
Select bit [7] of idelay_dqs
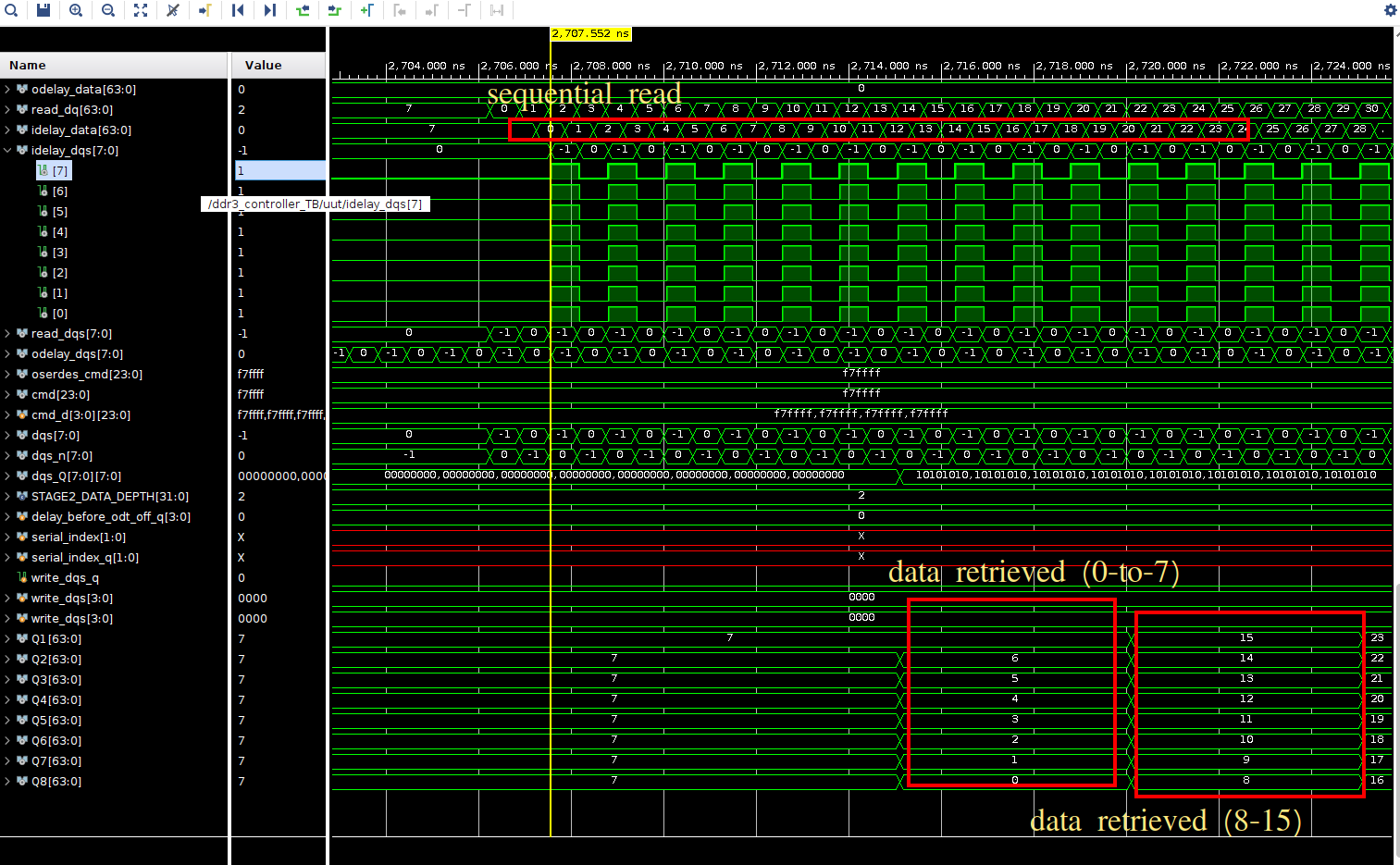pyautogui.click(x=53, y=170)
